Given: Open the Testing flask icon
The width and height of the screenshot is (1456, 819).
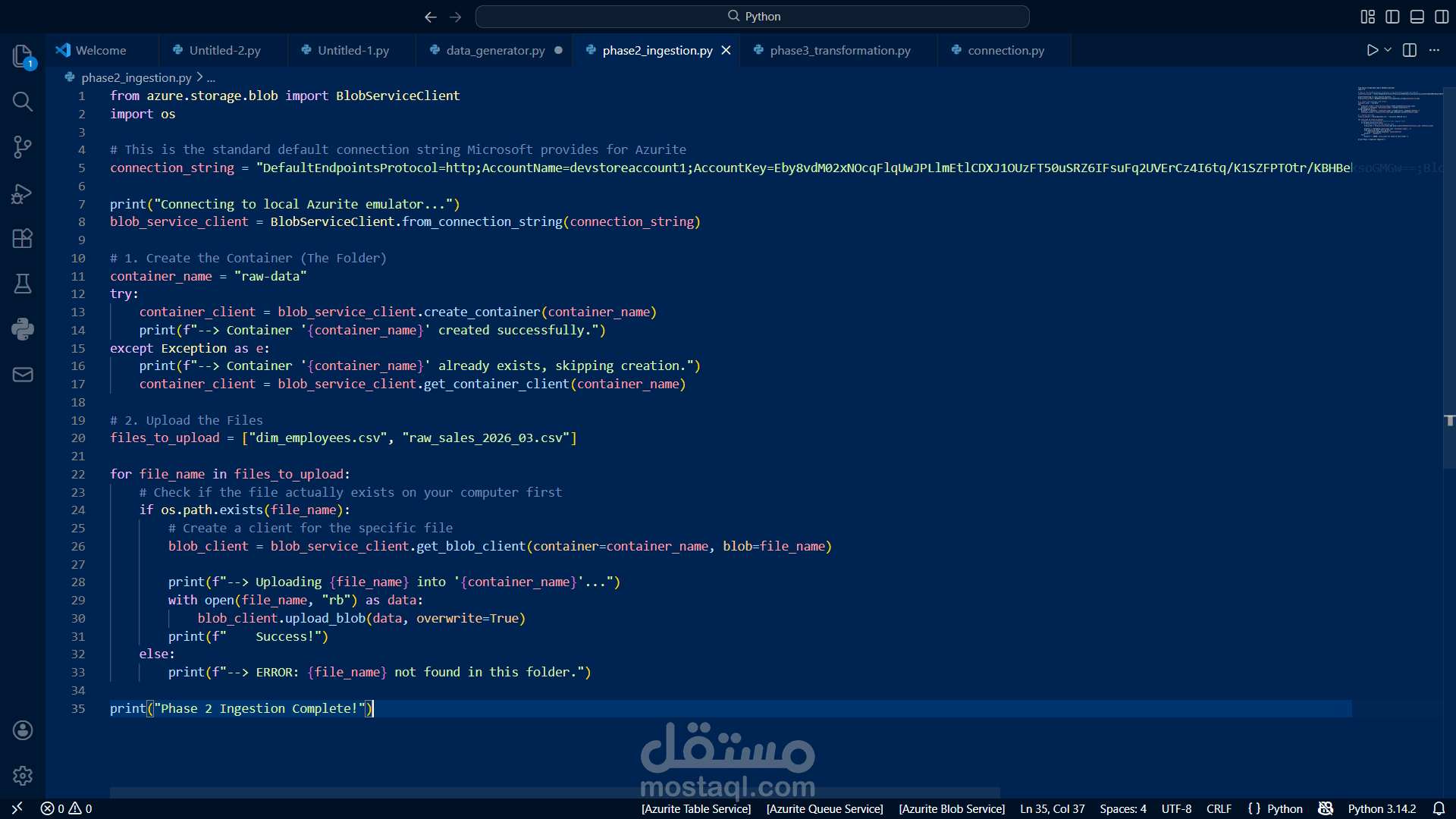Looking at the screenshot, I should [23, 284].
